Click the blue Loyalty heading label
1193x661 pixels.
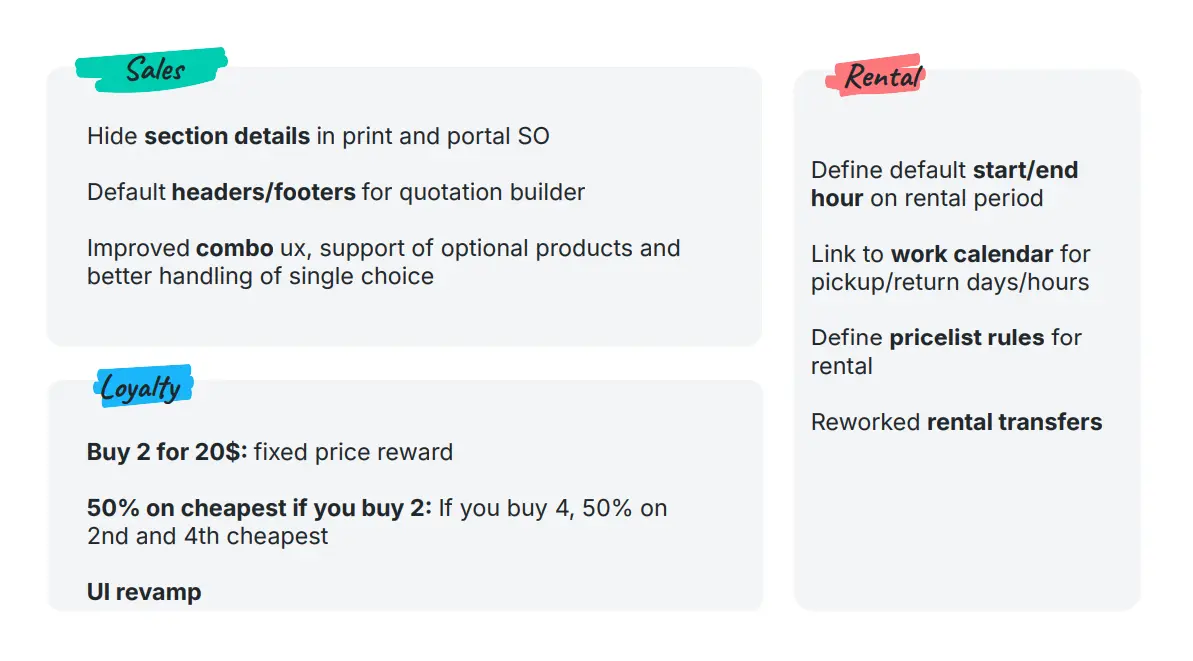[143, 387]
